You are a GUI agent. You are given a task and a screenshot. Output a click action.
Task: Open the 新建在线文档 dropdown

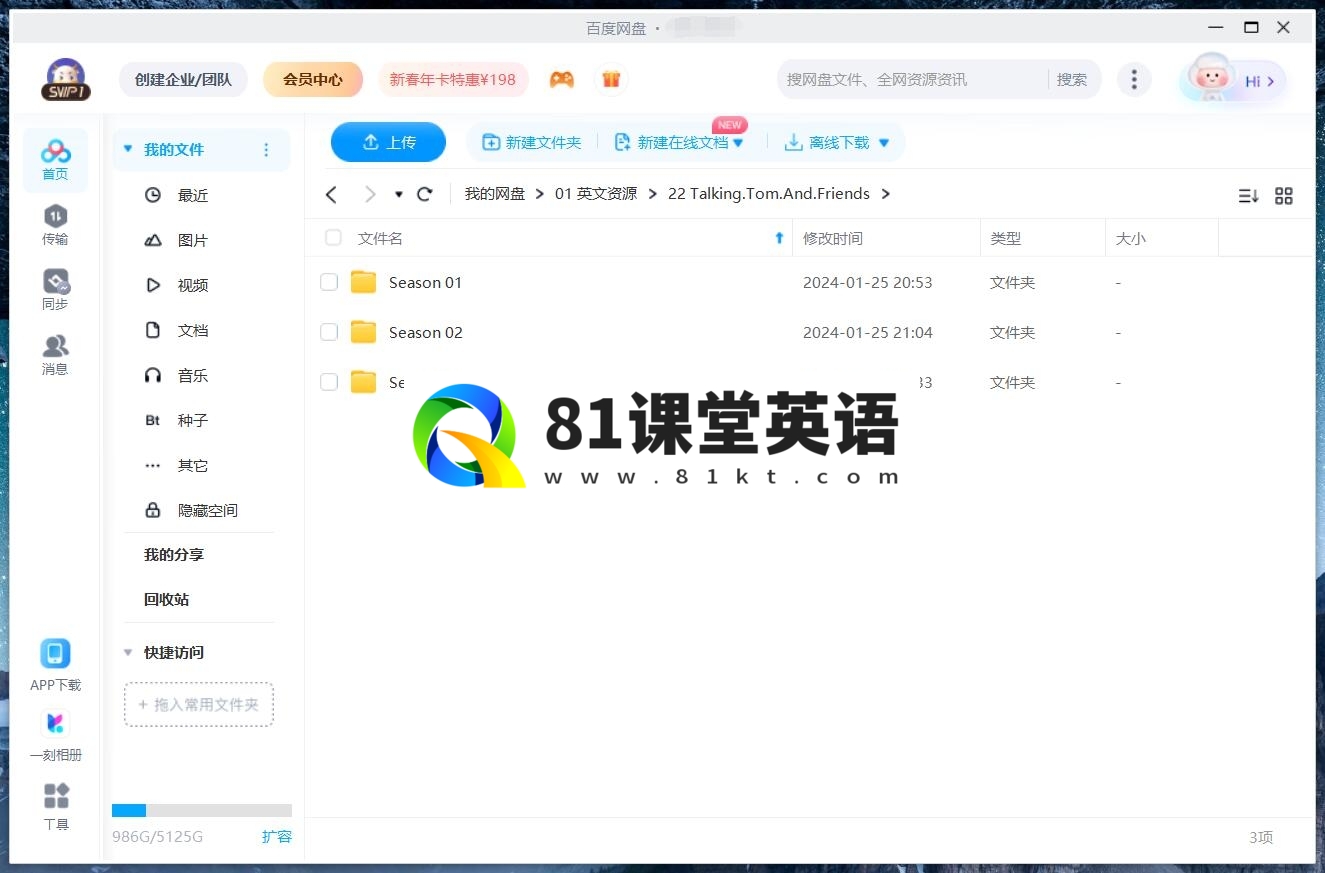(738, 143)
